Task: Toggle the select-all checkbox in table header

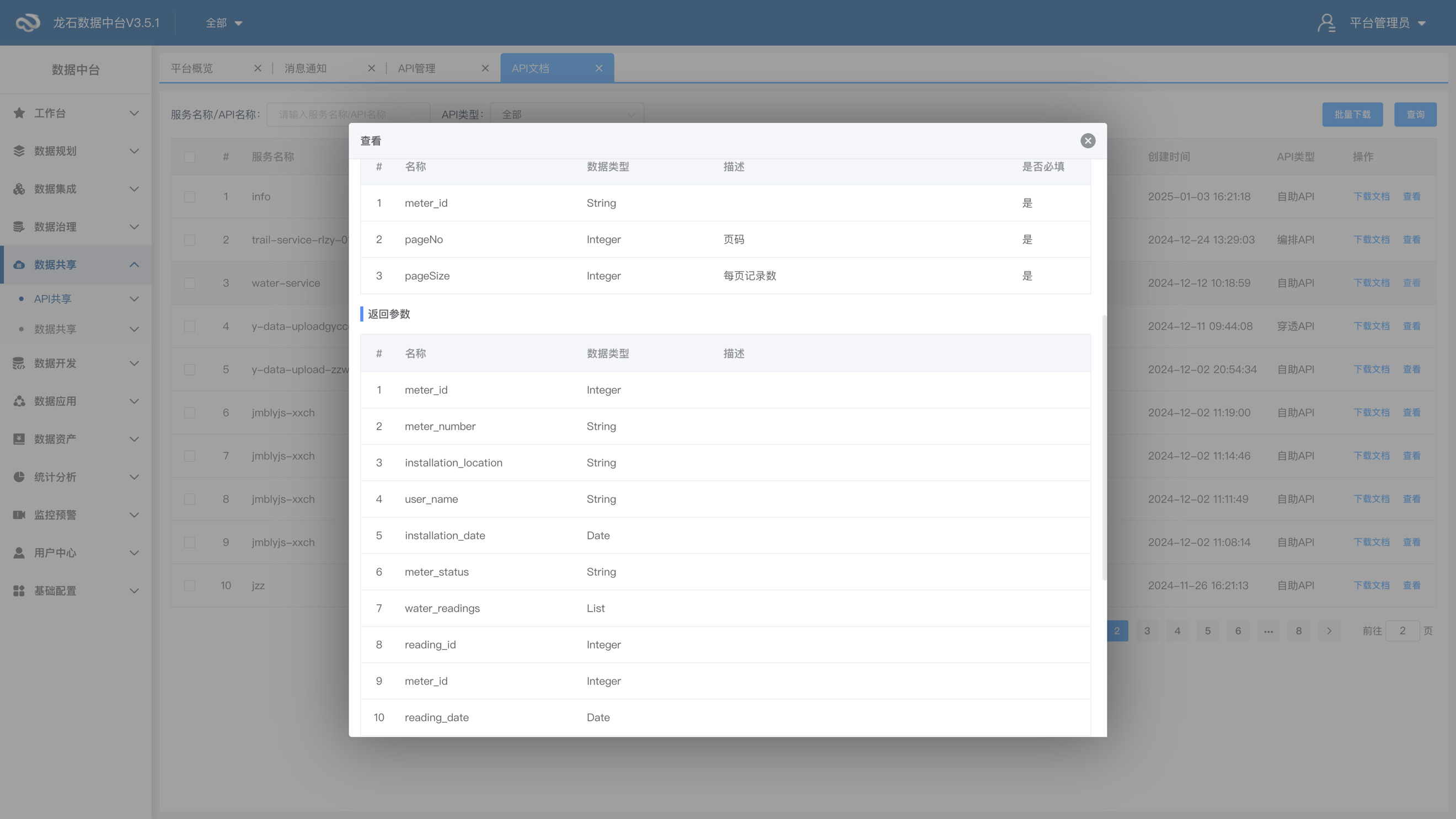Action: point(189,157)
